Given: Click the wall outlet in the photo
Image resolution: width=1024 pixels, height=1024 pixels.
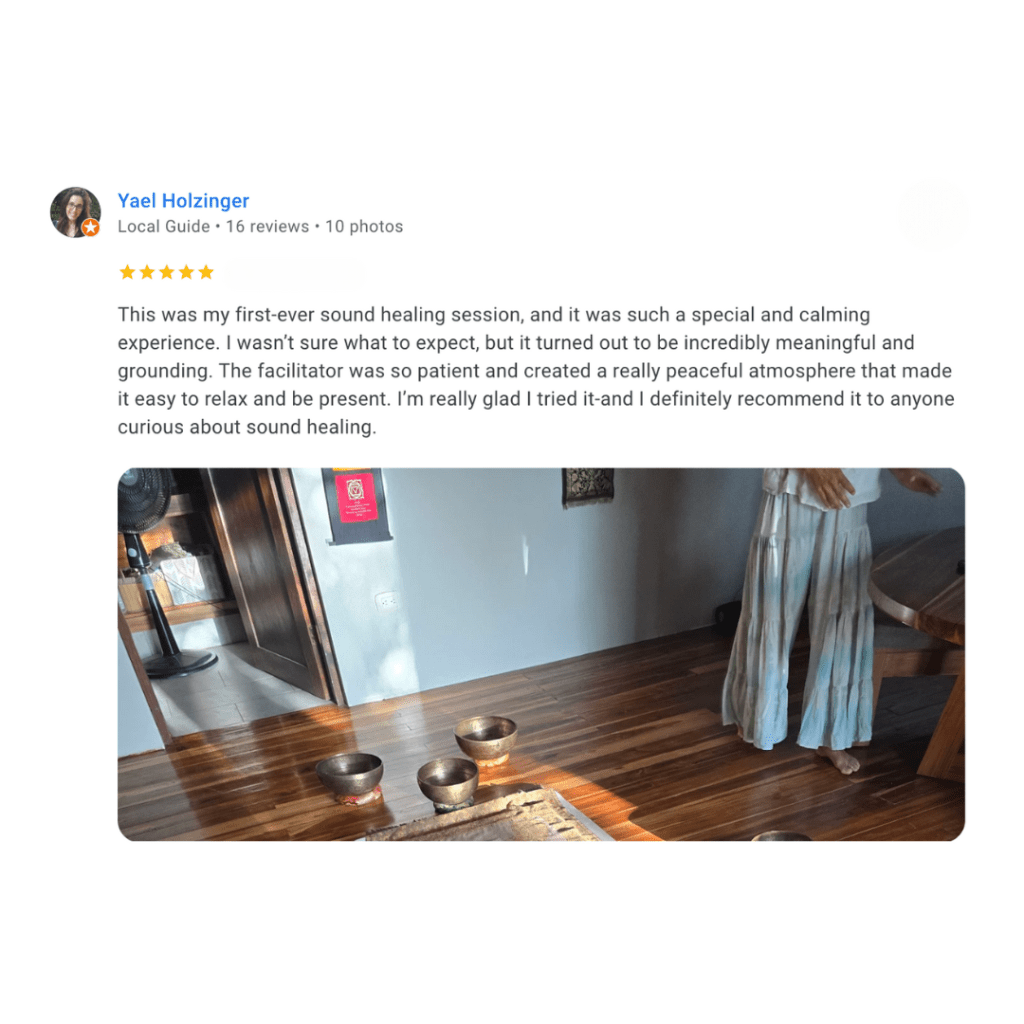Looking at the screenshot, I should point(387,600).
